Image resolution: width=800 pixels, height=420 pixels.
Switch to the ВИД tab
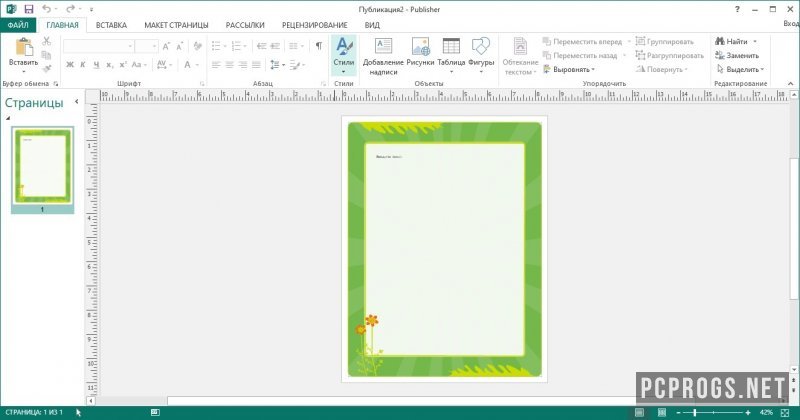coord(372,25)
